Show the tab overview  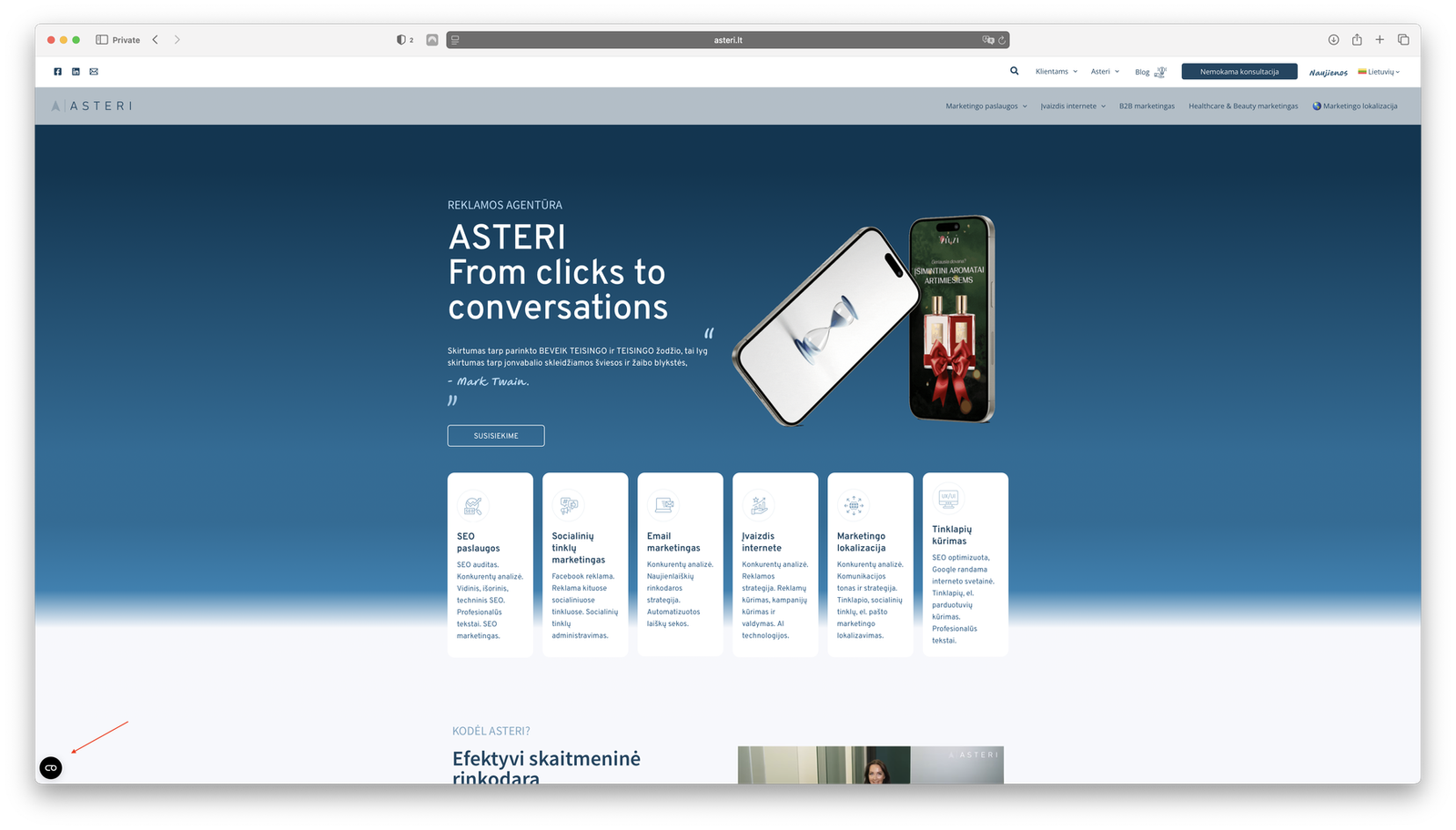(1403, 40)
